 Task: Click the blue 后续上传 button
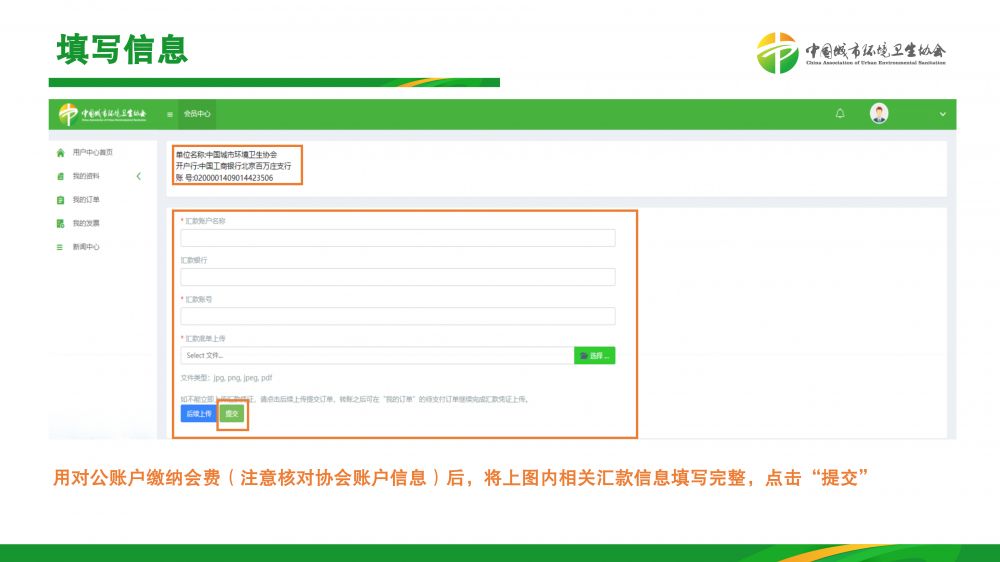click(x=196, y=413)
